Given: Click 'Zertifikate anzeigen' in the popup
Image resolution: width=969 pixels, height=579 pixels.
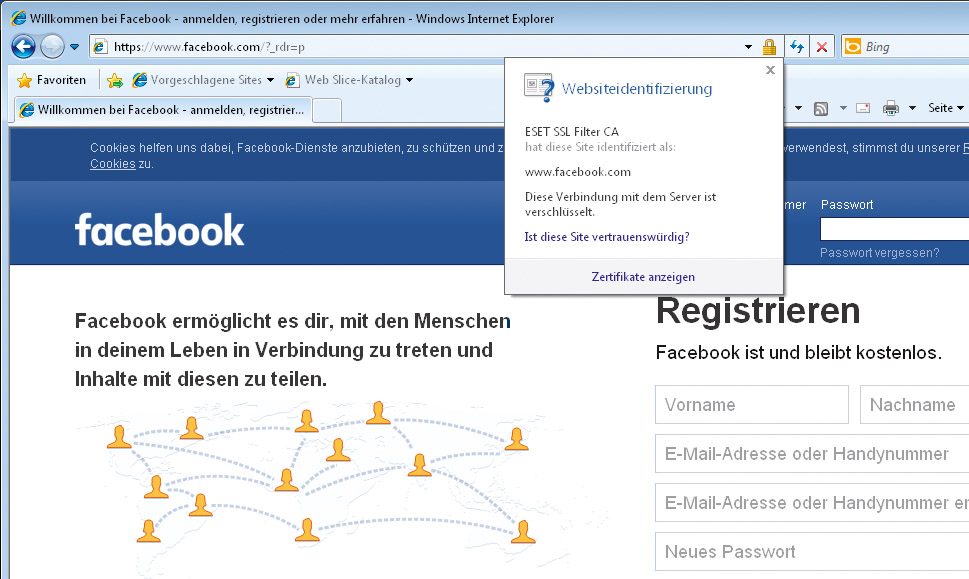Looking at the screenshot, I should [x=643, y=277].
